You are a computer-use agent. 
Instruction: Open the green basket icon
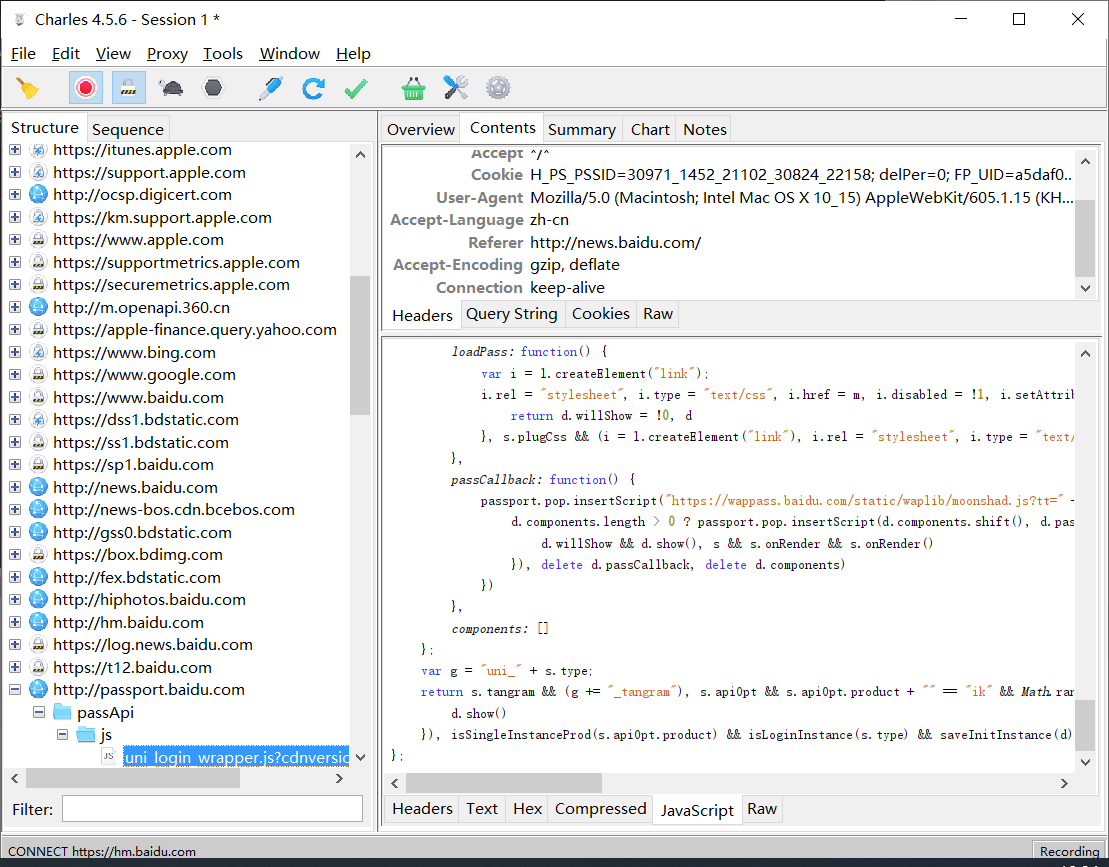point(413,88)
